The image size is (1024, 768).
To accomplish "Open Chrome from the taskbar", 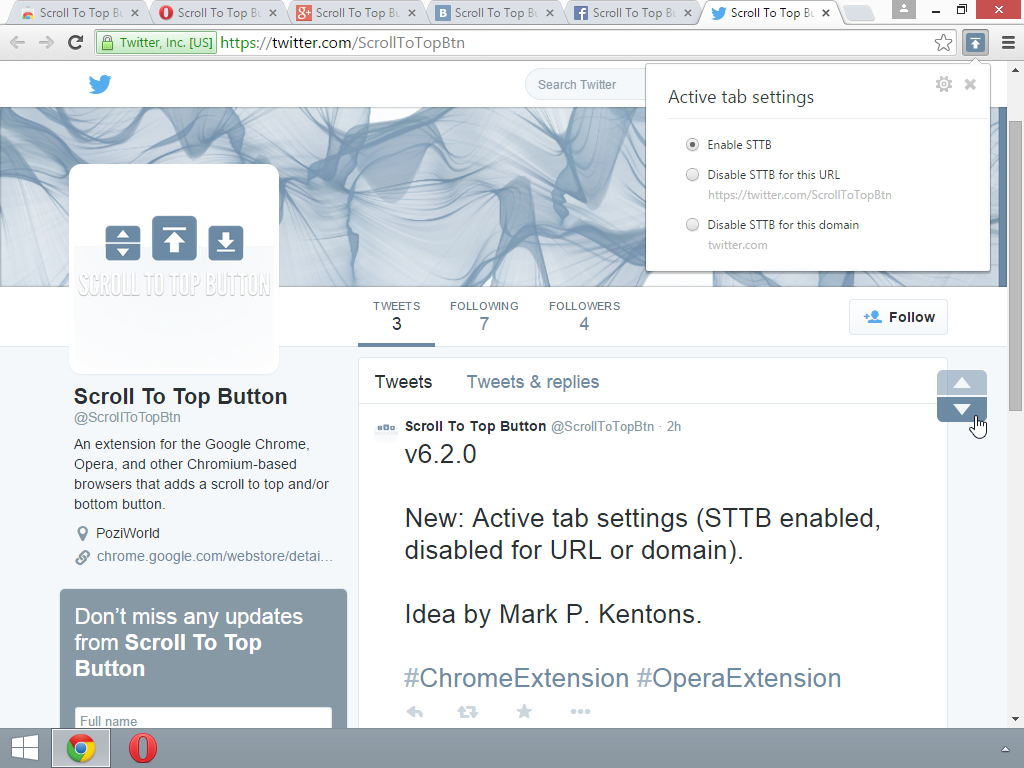I will [x=81, y=748].
